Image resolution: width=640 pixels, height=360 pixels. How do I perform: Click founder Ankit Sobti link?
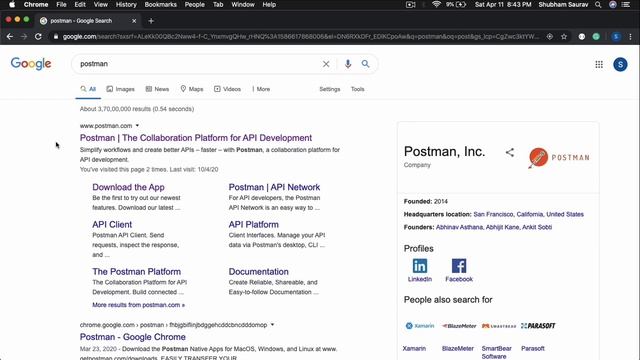(537, 227)
